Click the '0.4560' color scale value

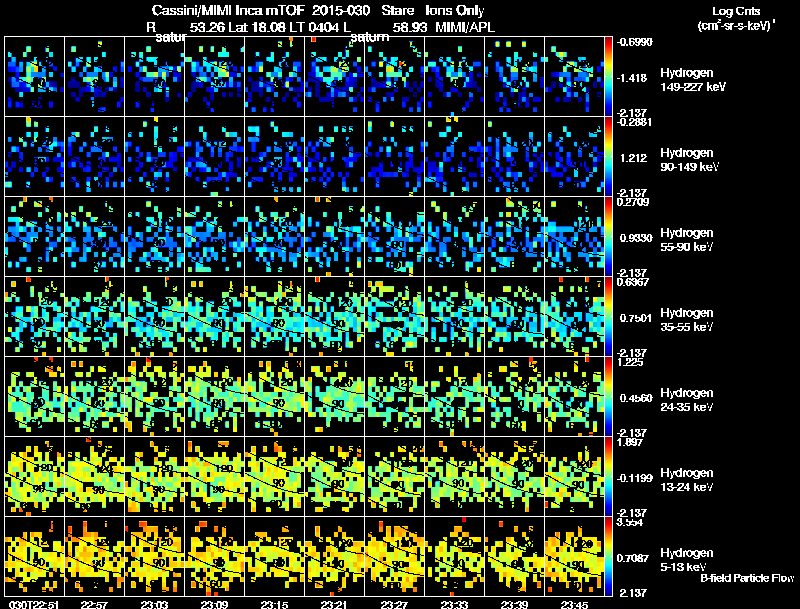pyautogui.click(x=635, y=398)
